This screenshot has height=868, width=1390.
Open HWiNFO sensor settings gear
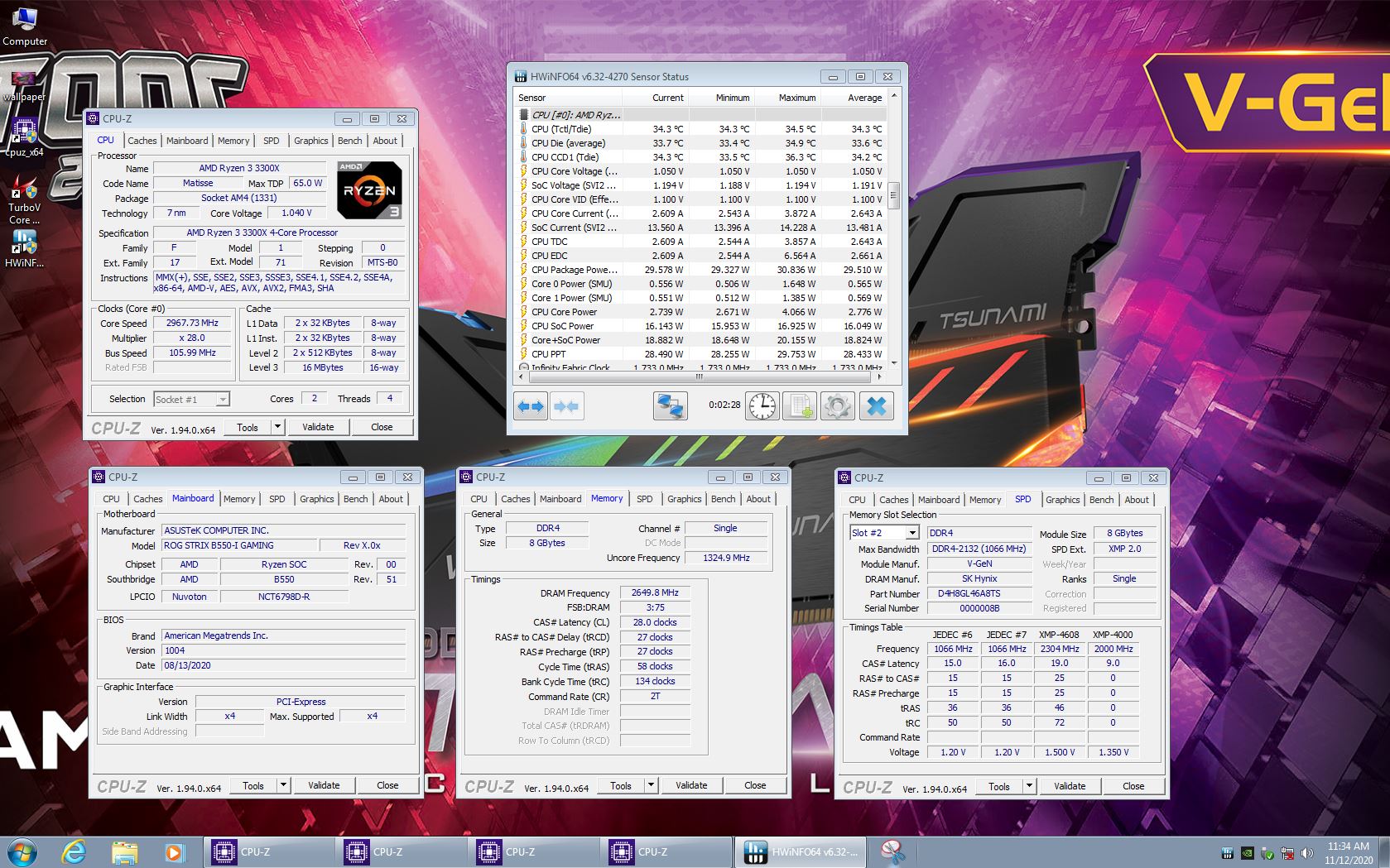point(837,405)
